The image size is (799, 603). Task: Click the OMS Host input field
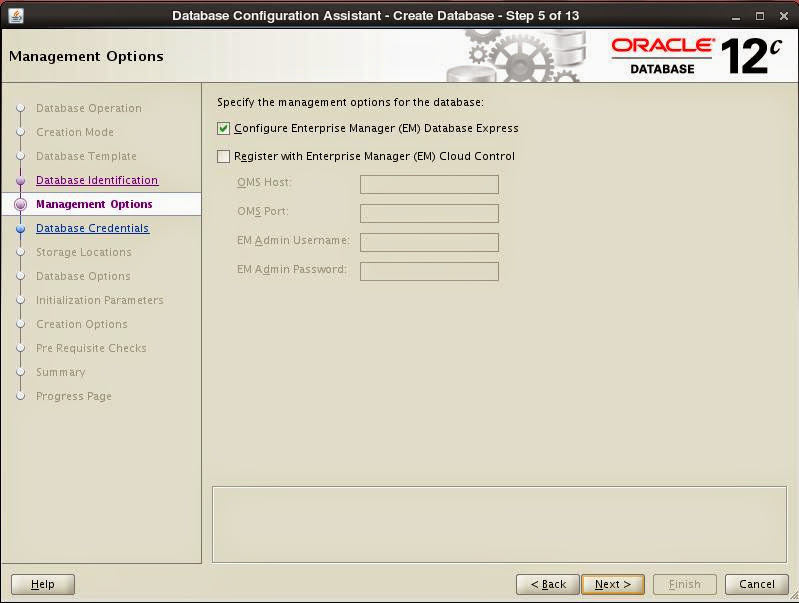coord(429,185)
